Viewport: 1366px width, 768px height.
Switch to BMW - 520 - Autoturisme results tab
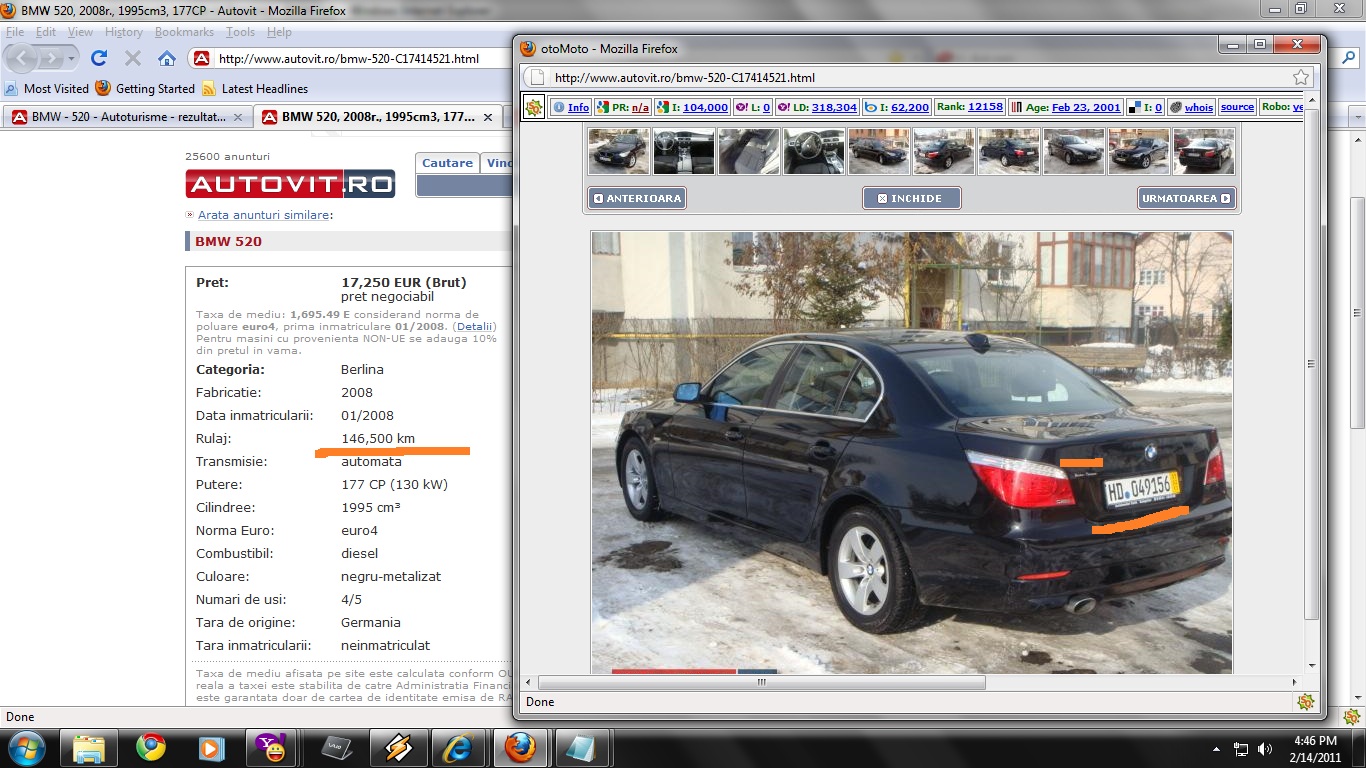[126, 117]
